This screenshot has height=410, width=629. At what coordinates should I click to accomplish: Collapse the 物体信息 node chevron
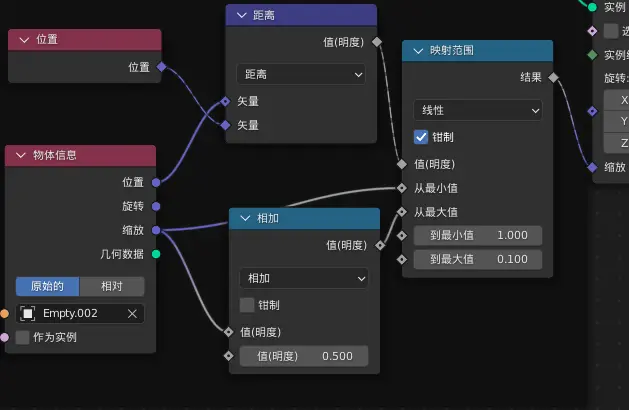pos(21,155)
